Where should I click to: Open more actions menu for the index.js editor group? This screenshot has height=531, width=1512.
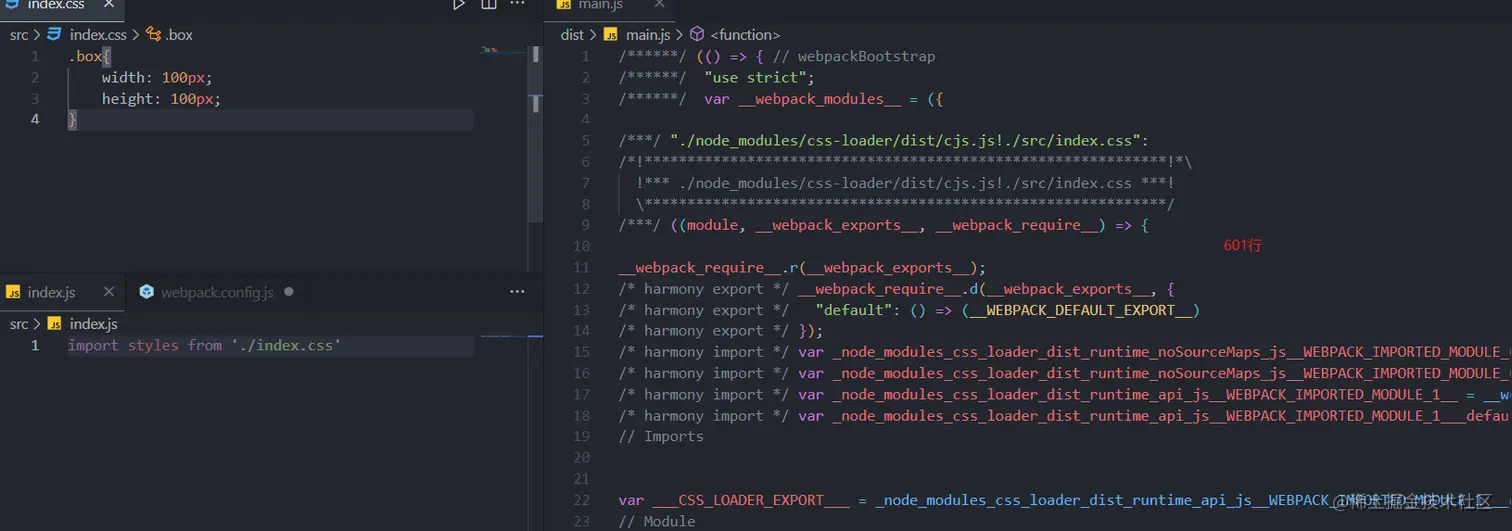coord(517,292)
